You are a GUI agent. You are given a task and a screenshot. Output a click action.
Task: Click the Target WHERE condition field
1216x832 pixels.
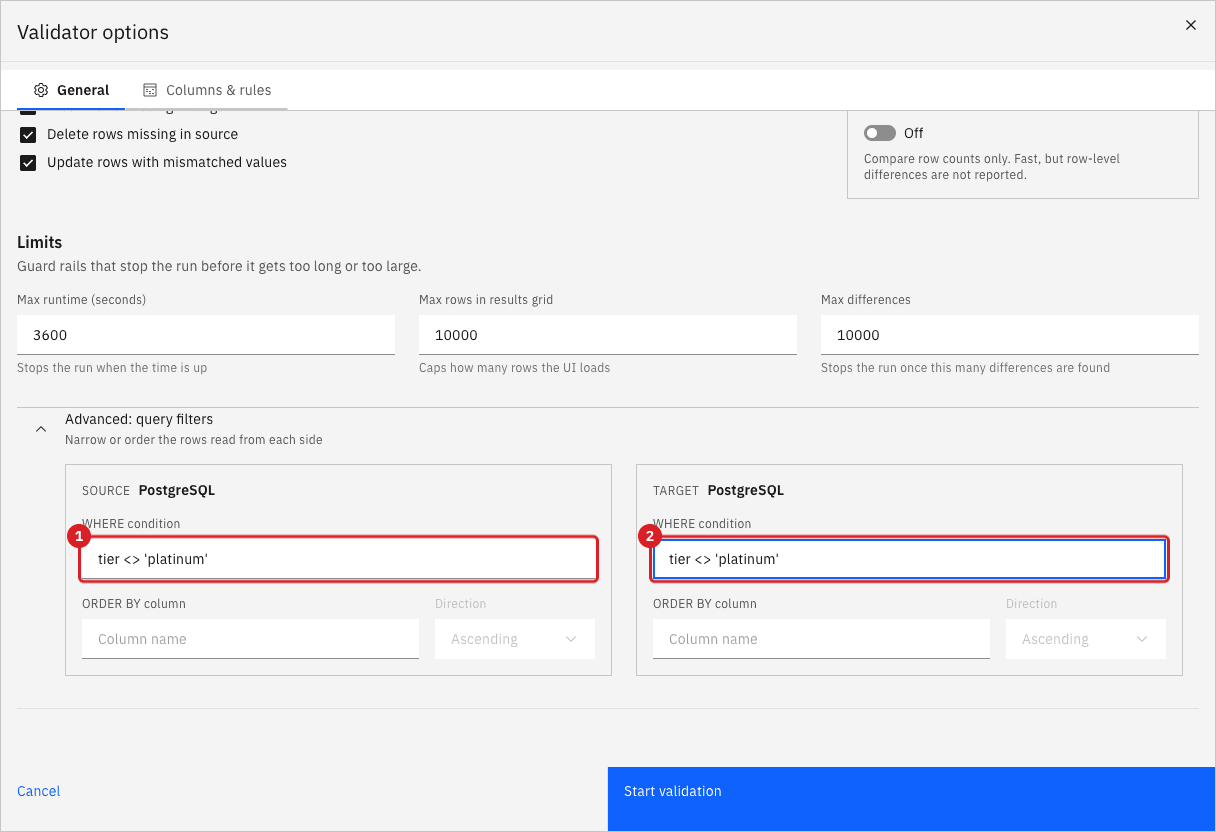[x=909, y=559]
